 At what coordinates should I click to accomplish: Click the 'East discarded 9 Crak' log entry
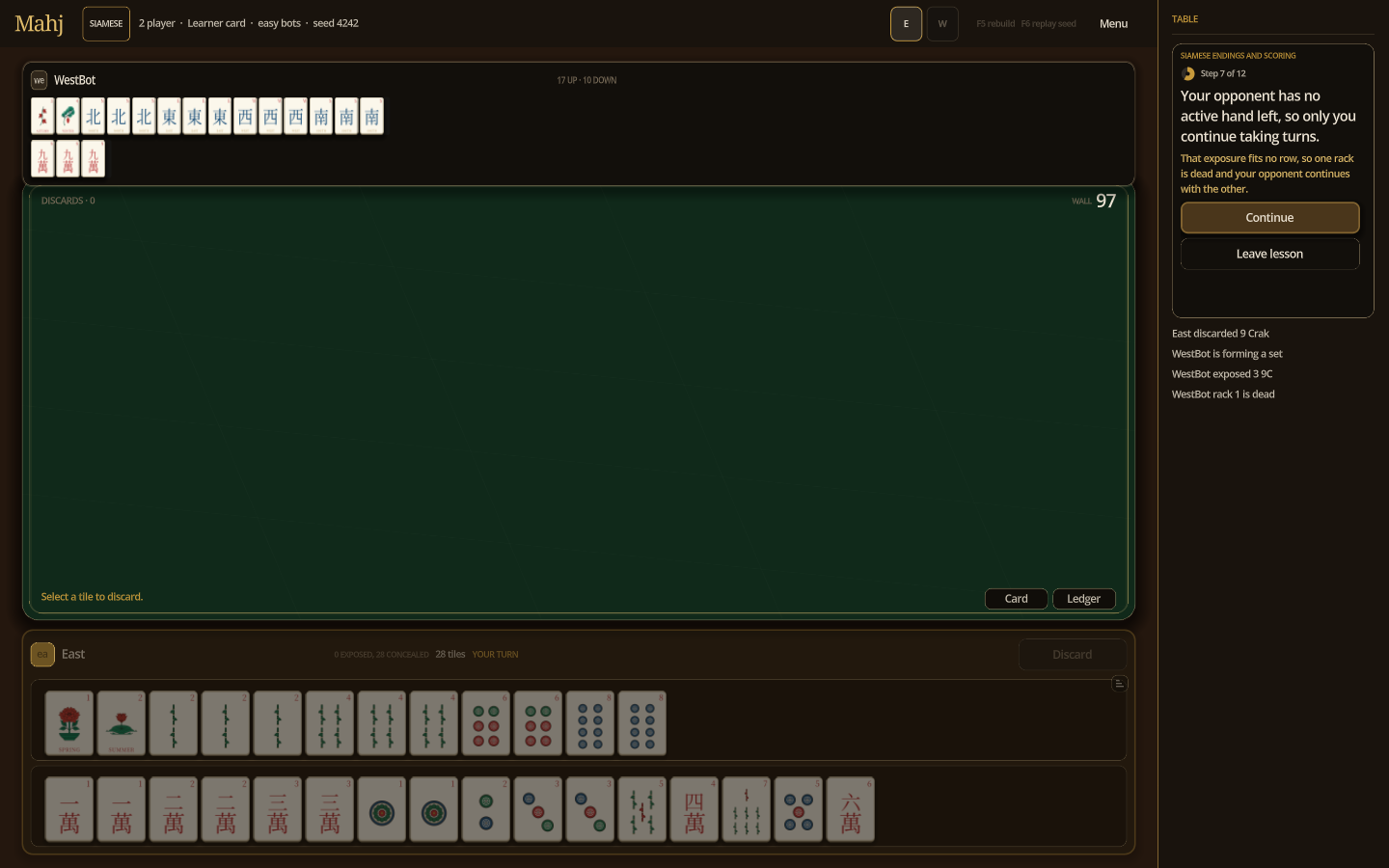coord(1220,334)
